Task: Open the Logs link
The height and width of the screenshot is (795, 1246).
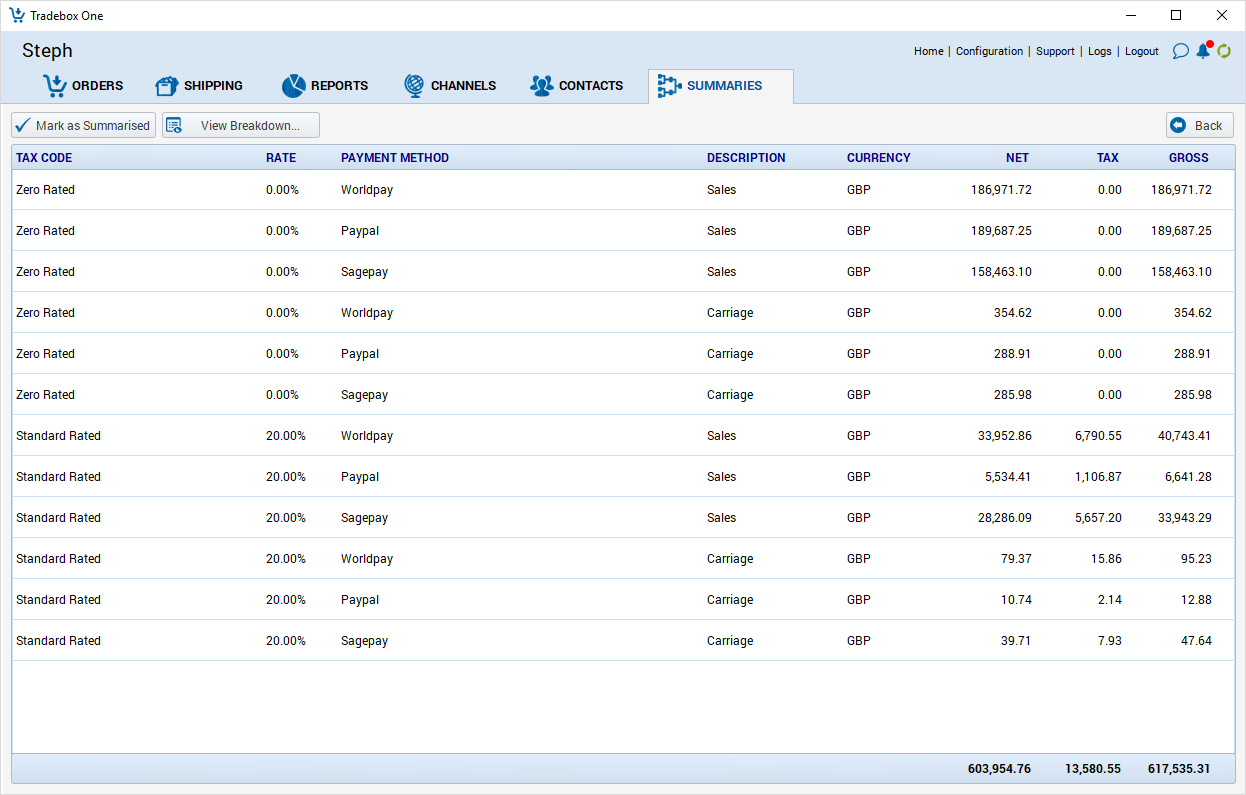Action: [1099, 51]
